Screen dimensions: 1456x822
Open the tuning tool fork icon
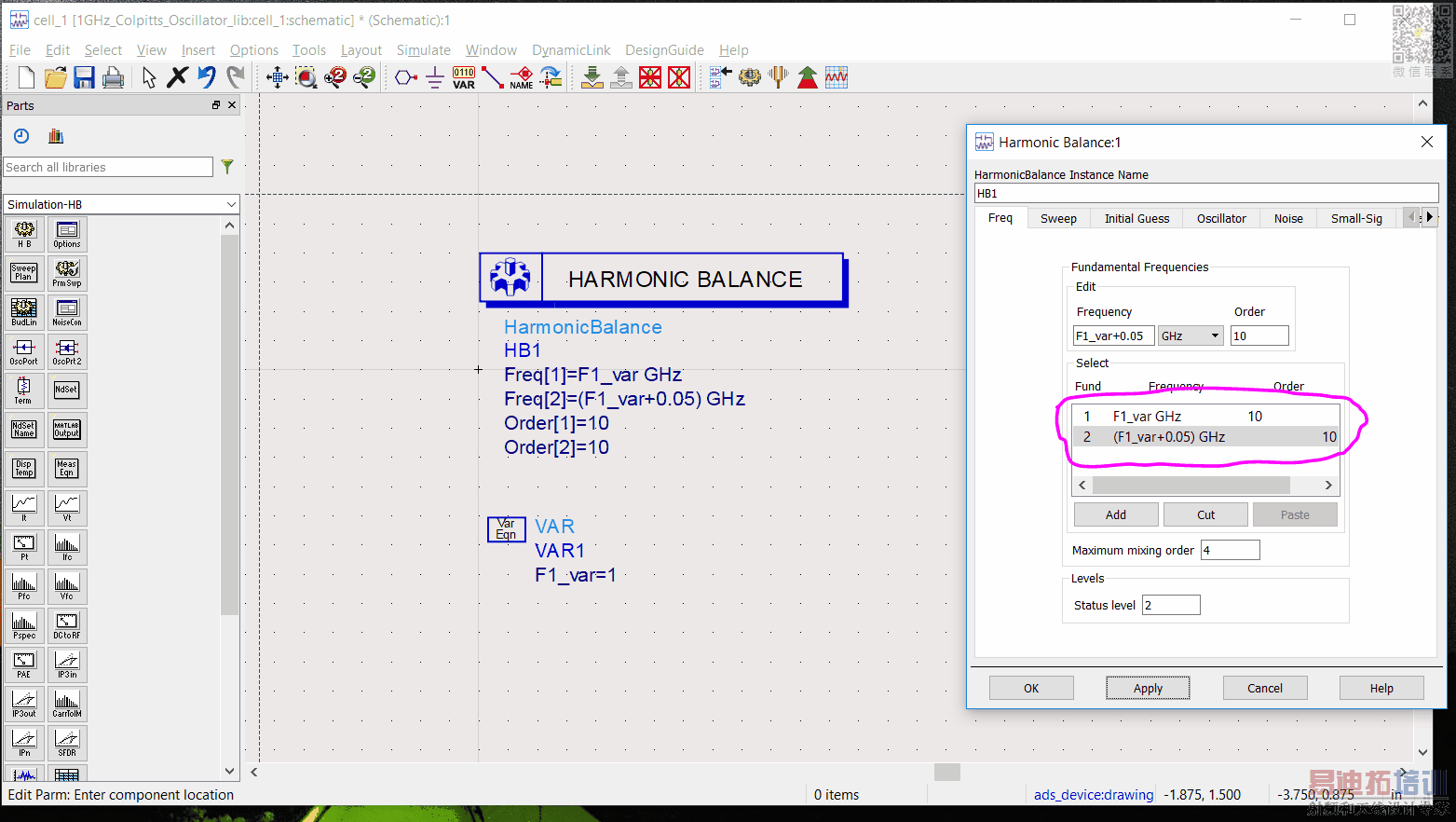click(779, 77)
